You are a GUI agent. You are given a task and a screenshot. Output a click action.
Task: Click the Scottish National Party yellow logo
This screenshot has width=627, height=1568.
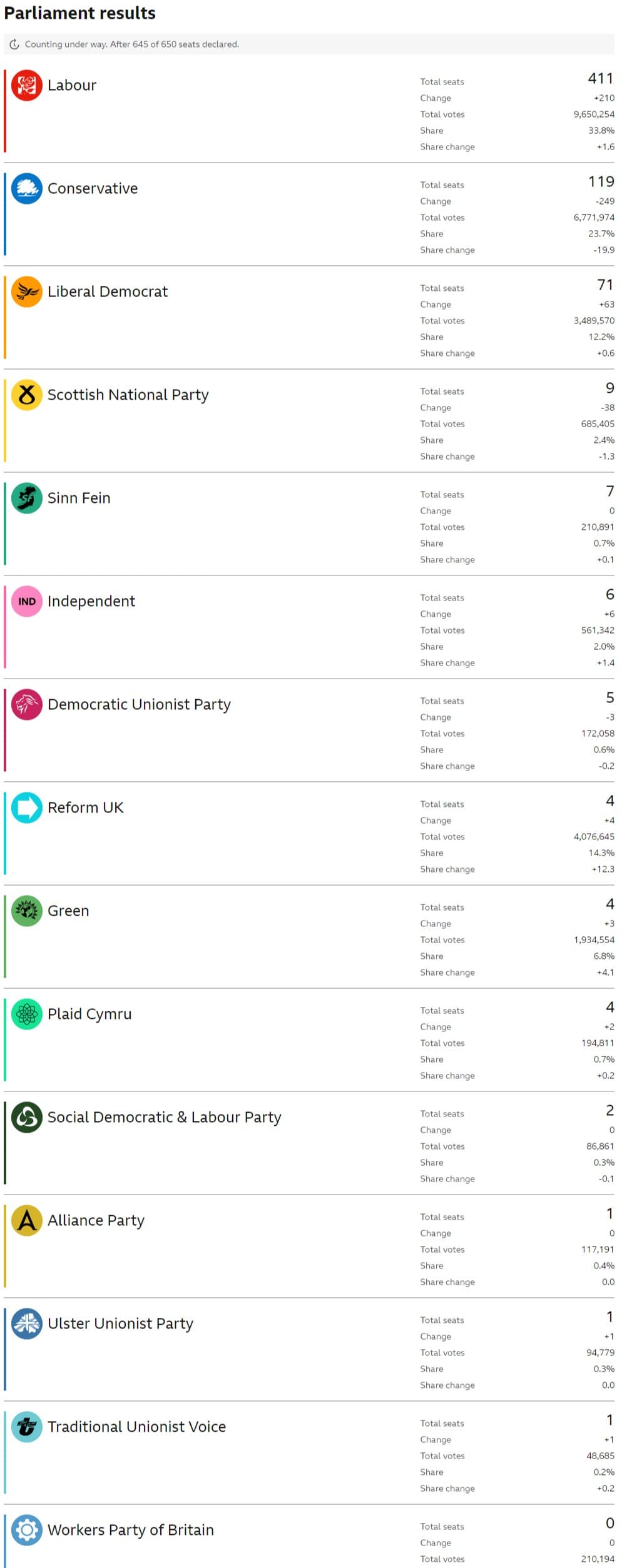pos(27,395)
